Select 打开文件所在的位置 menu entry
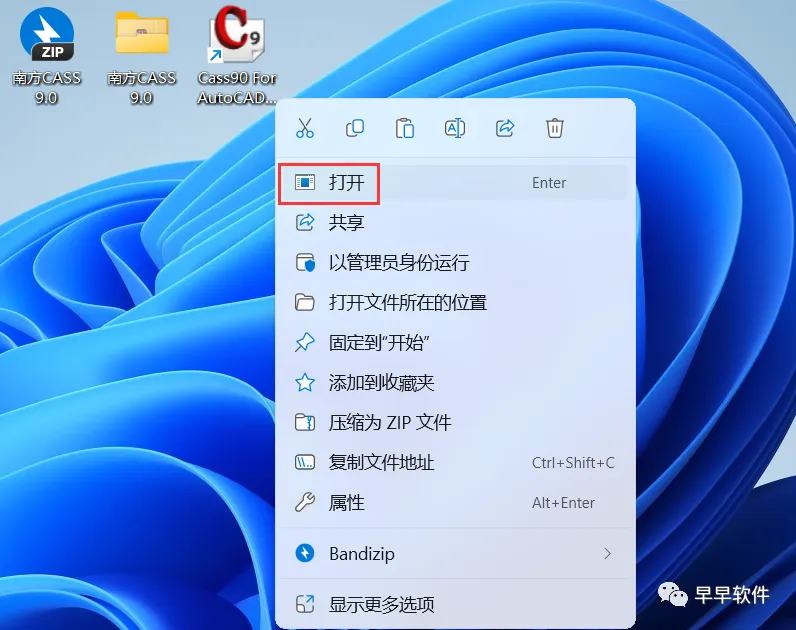 click(454, 303)
